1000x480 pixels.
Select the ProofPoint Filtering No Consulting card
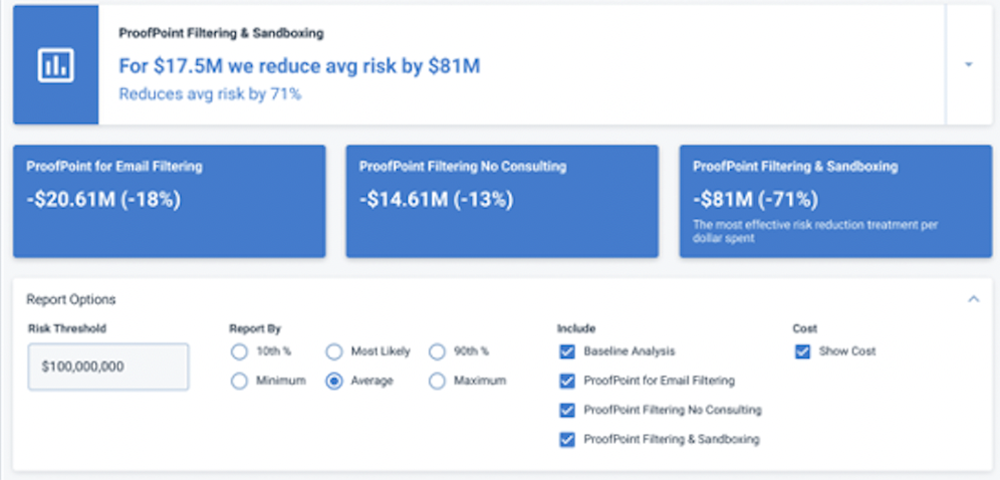[x=502, y=201]
